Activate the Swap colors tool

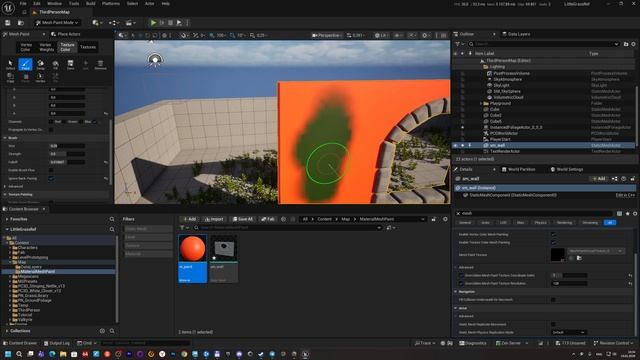pos(40,64)
